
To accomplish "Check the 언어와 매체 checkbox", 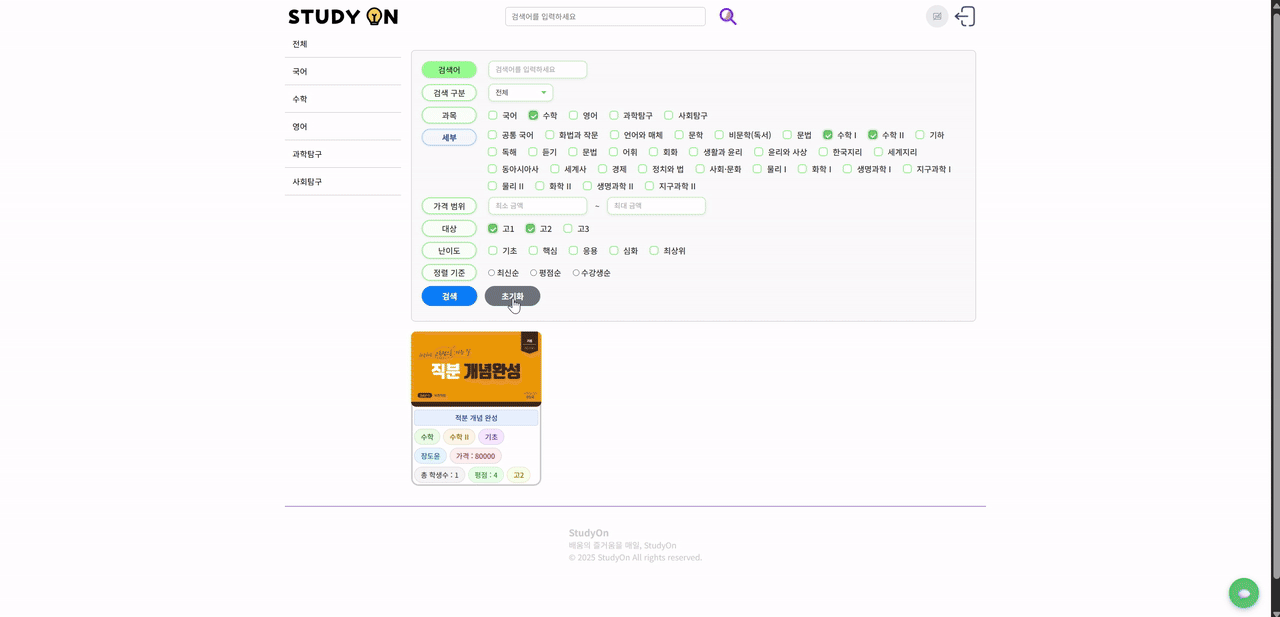I will (x=615, y=134).
